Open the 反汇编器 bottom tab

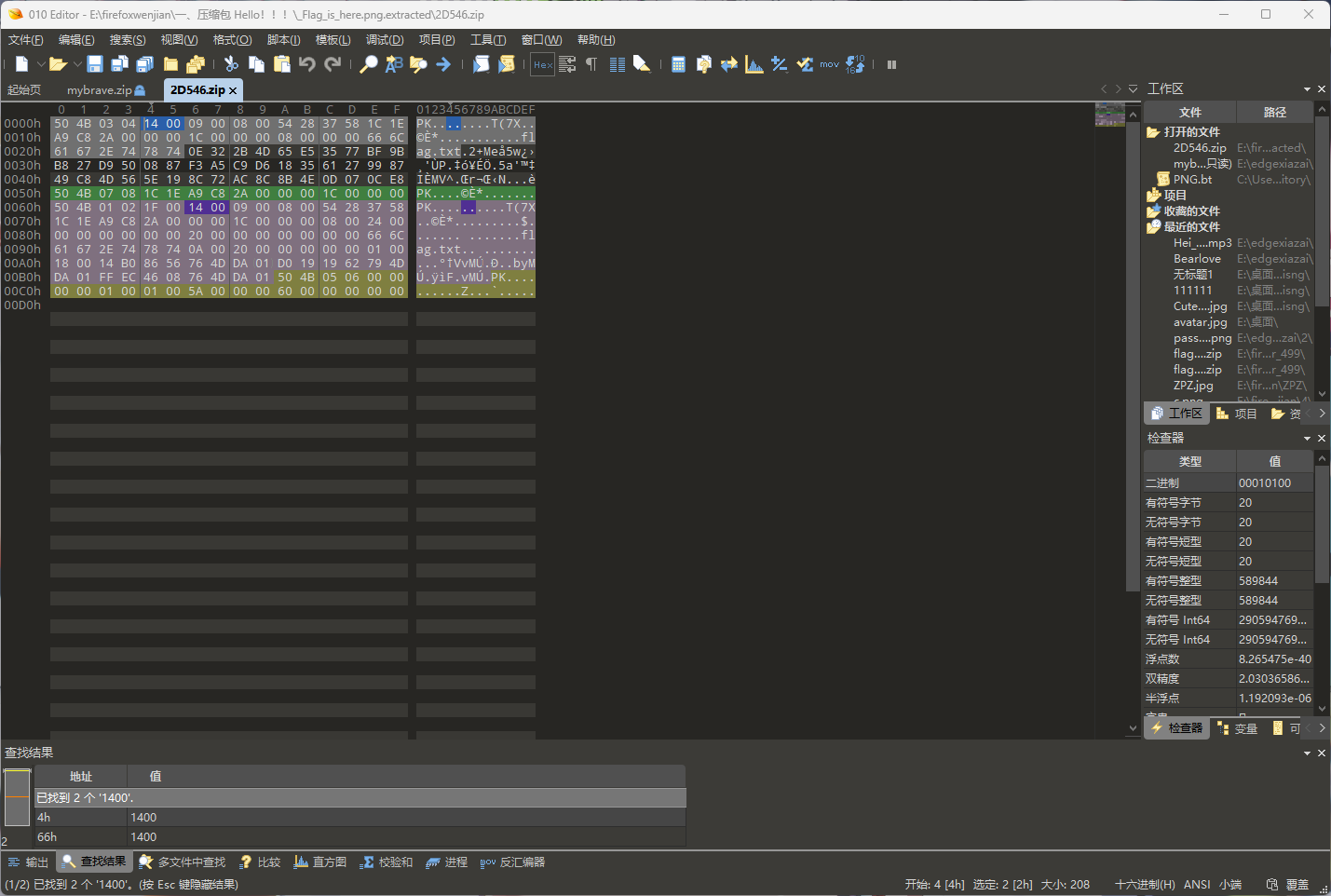[x=512, y=862]
